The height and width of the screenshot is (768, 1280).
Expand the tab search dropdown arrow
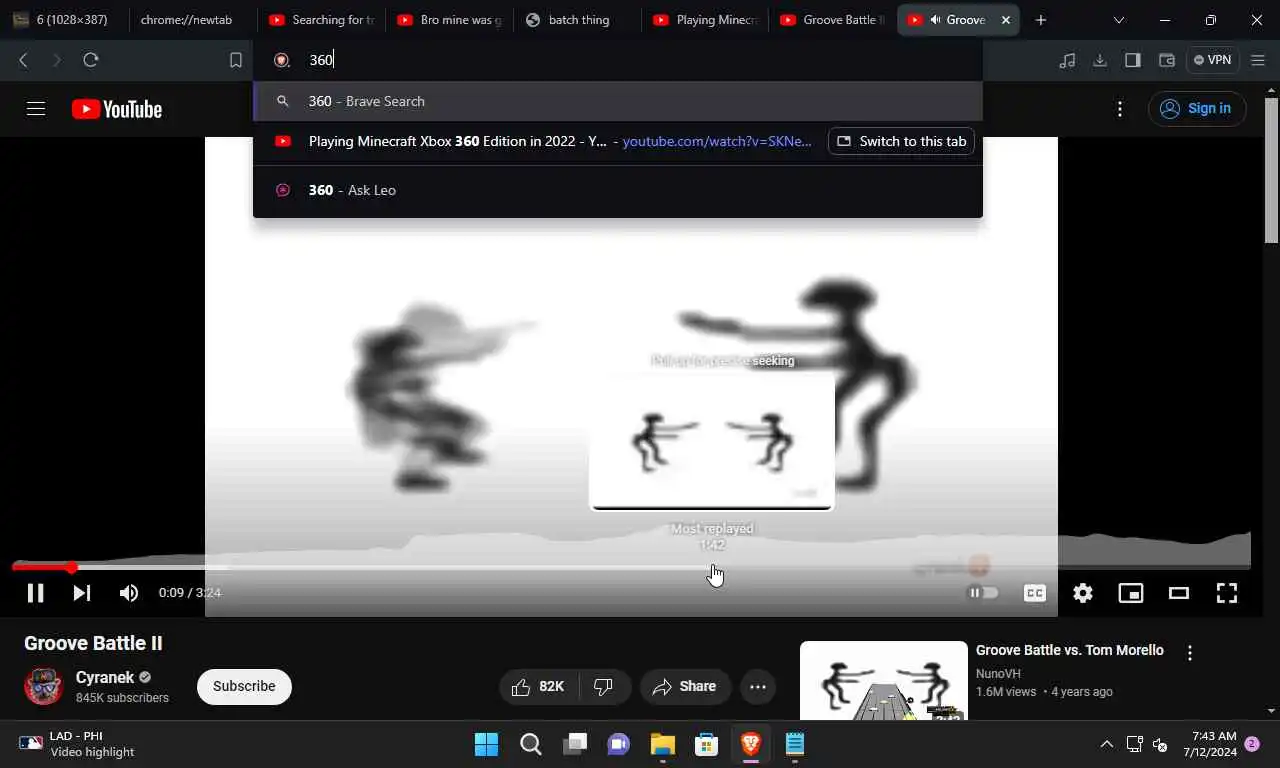click(1119, 20)
